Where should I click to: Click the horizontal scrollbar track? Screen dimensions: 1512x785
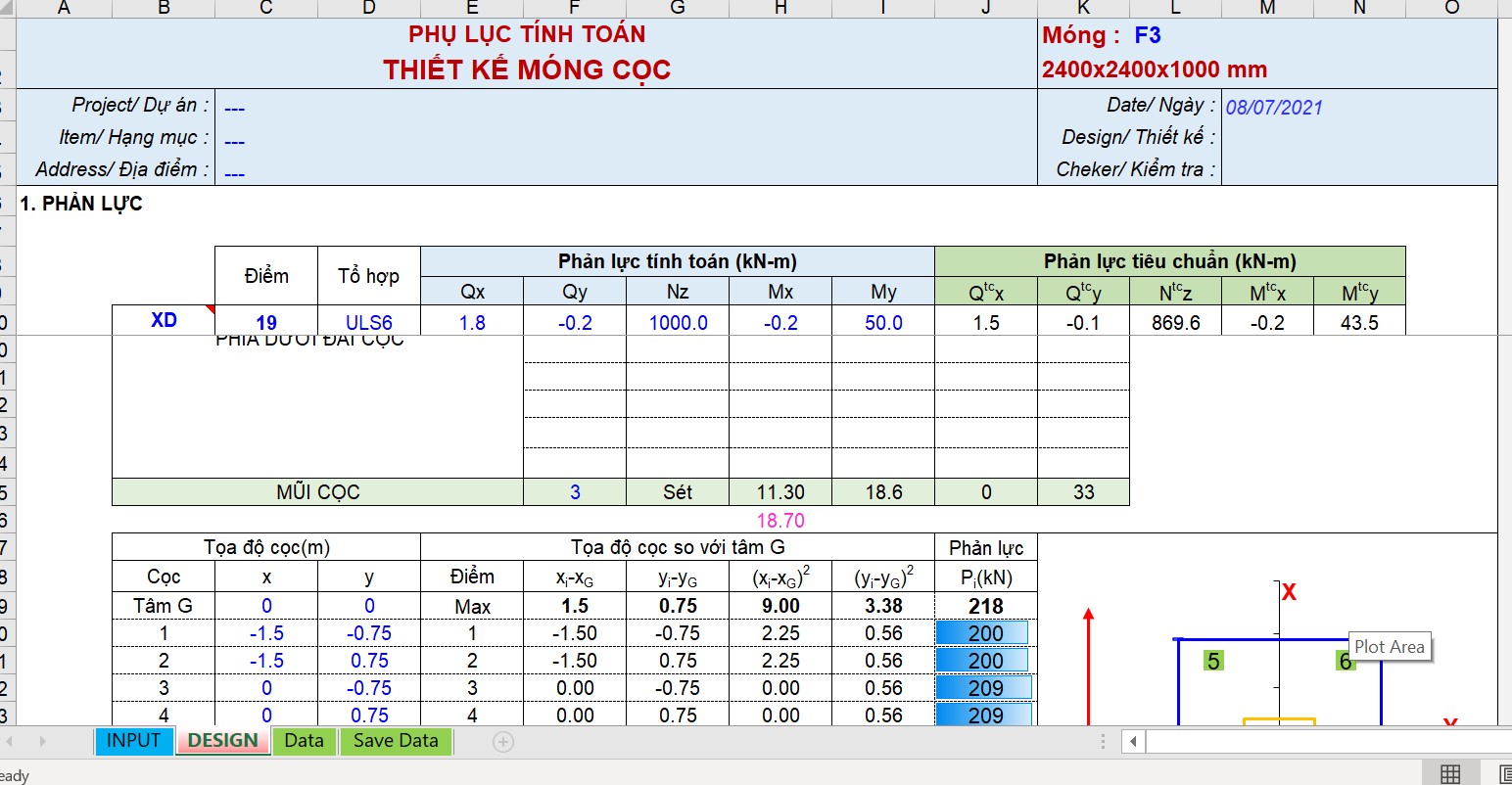(x=1322, y=742)
